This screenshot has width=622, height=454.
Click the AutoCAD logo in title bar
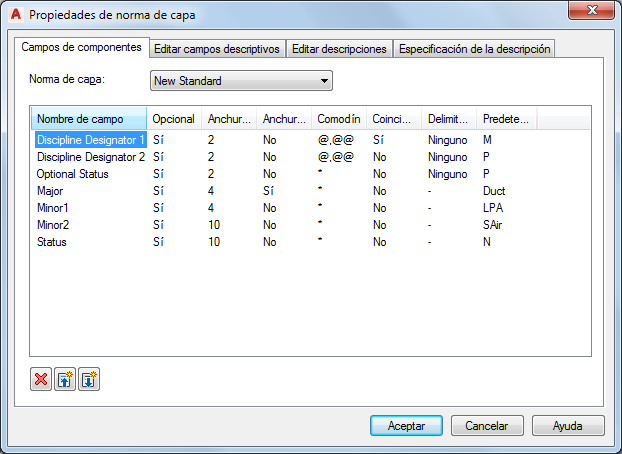point(16,15)
